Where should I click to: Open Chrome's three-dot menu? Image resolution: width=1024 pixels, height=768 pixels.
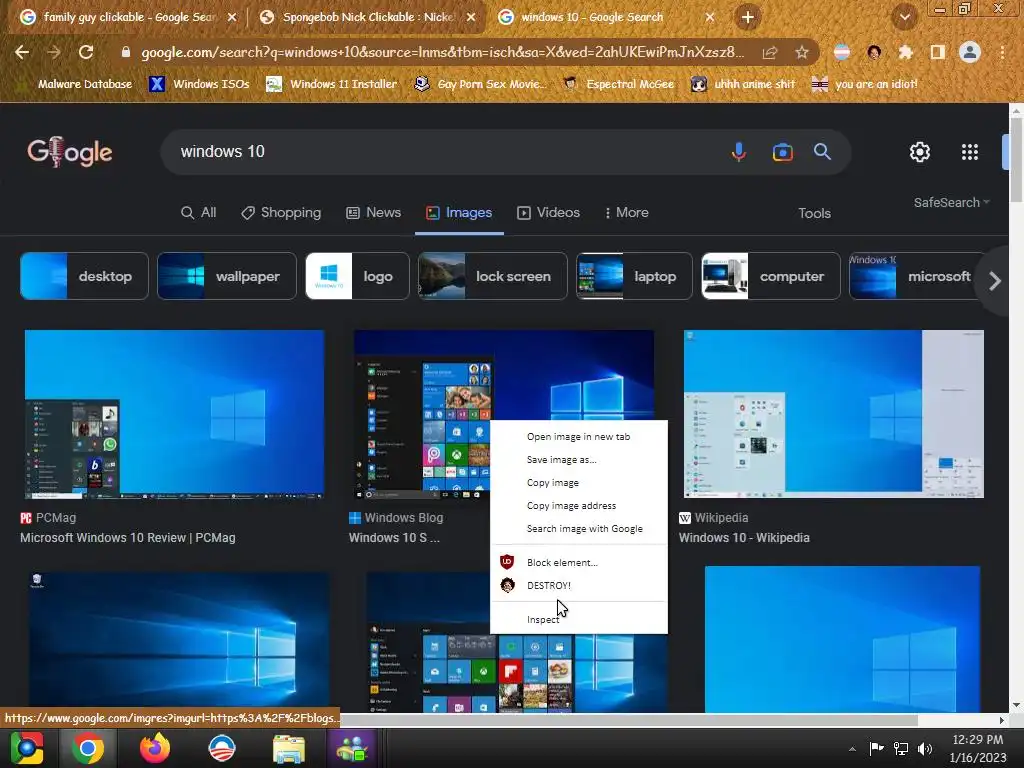tap(1002, 52)
